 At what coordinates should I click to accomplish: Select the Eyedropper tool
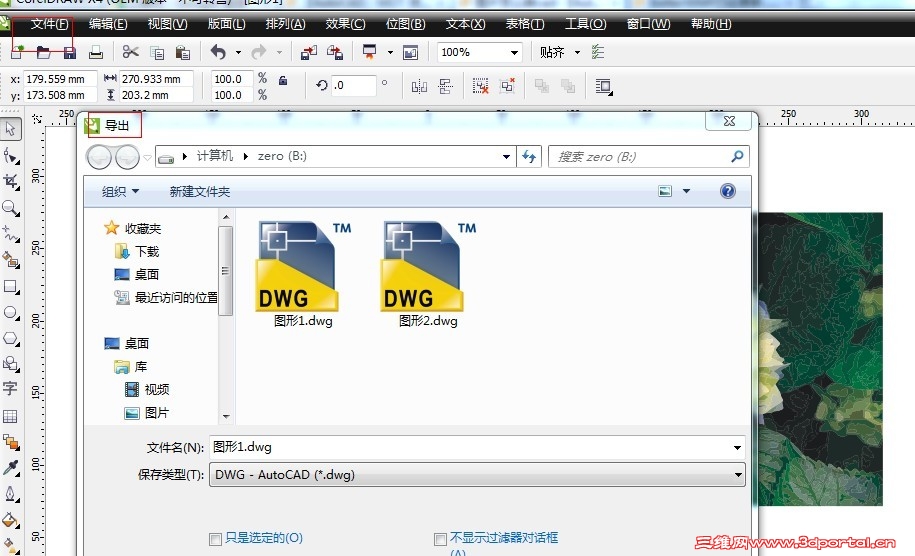[x=11, y=468]
